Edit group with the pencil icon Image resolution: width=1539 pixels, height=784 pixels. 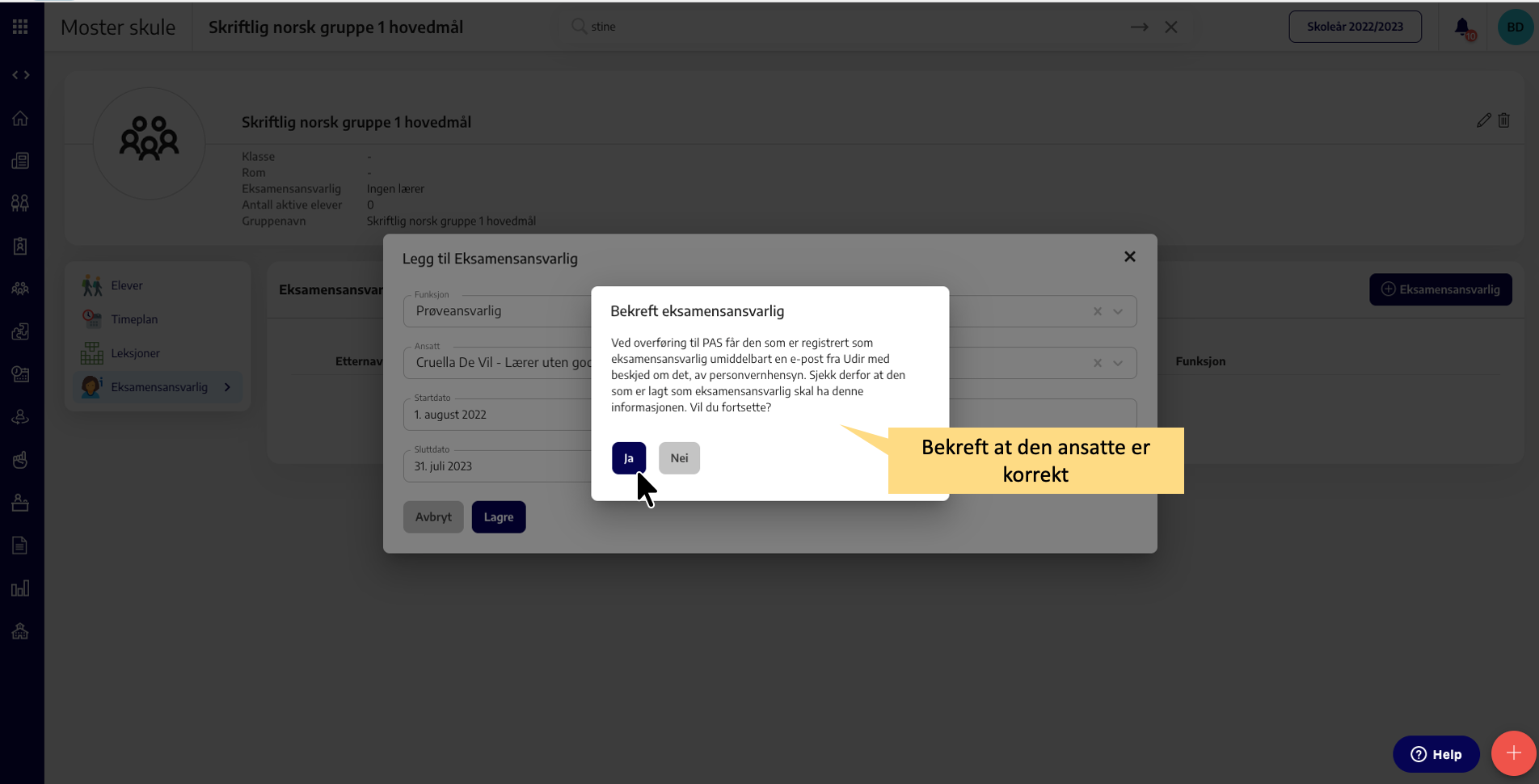coord(1483,120)
